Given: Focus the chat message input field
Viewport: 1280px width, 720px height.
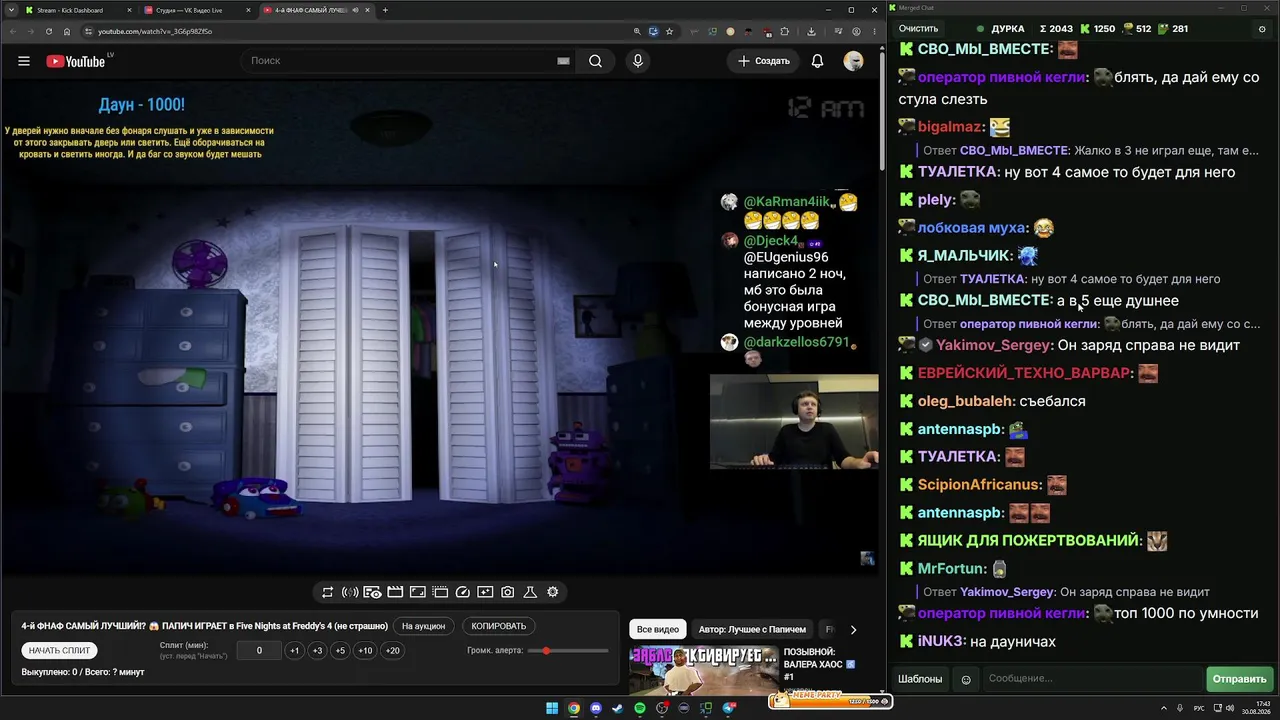Looking at the screenshot, I should pos(1092,679).
